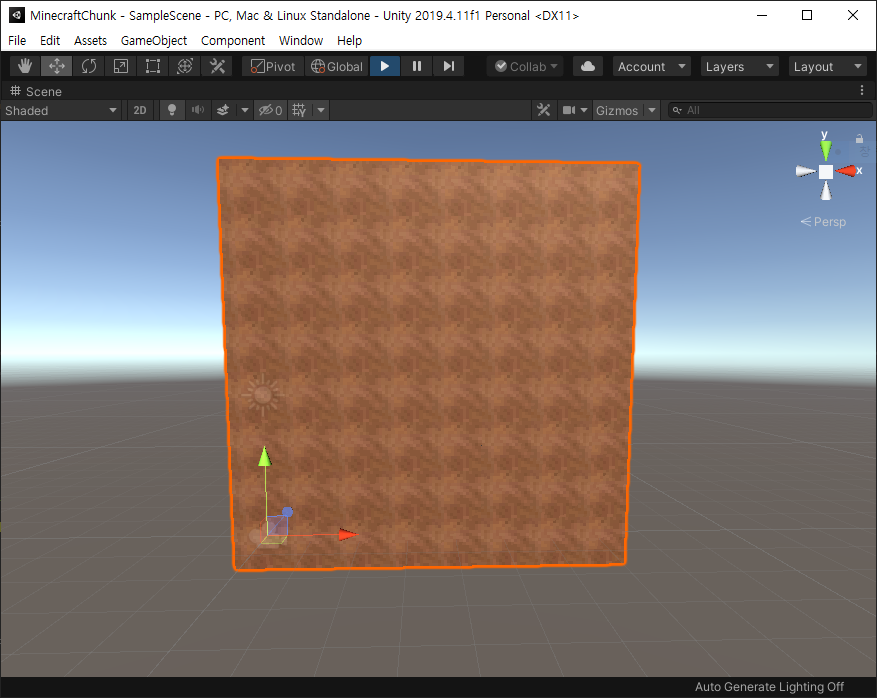The height and width of the screenshot is (698, 877).
Task: Open the Account dropdown
Action: (652, 66)
